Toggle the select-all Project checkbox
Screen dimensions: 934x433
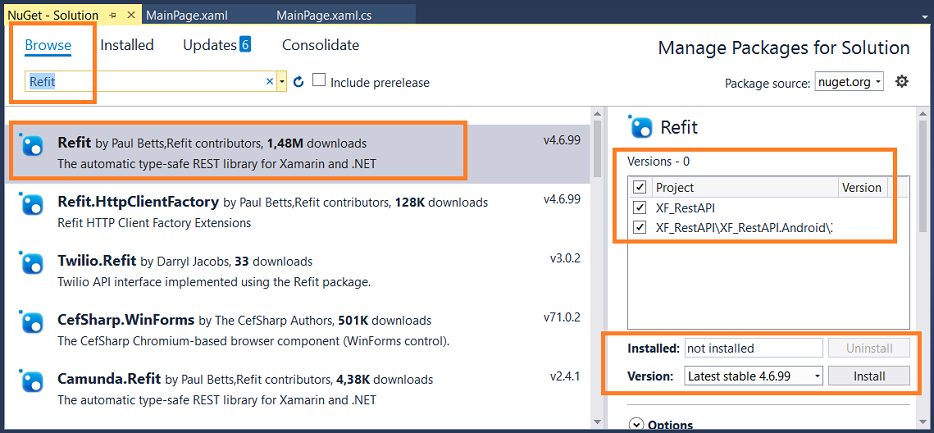(x=640, y=188)
